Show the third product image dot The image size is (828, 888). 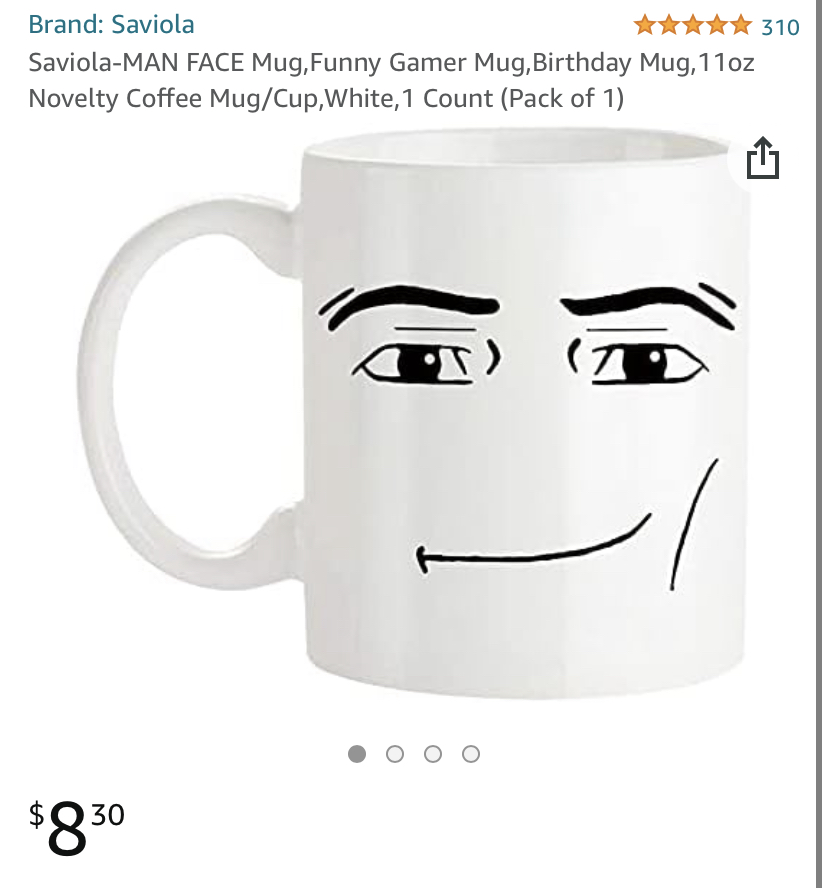pyautogui.click(x=433, y=754)
